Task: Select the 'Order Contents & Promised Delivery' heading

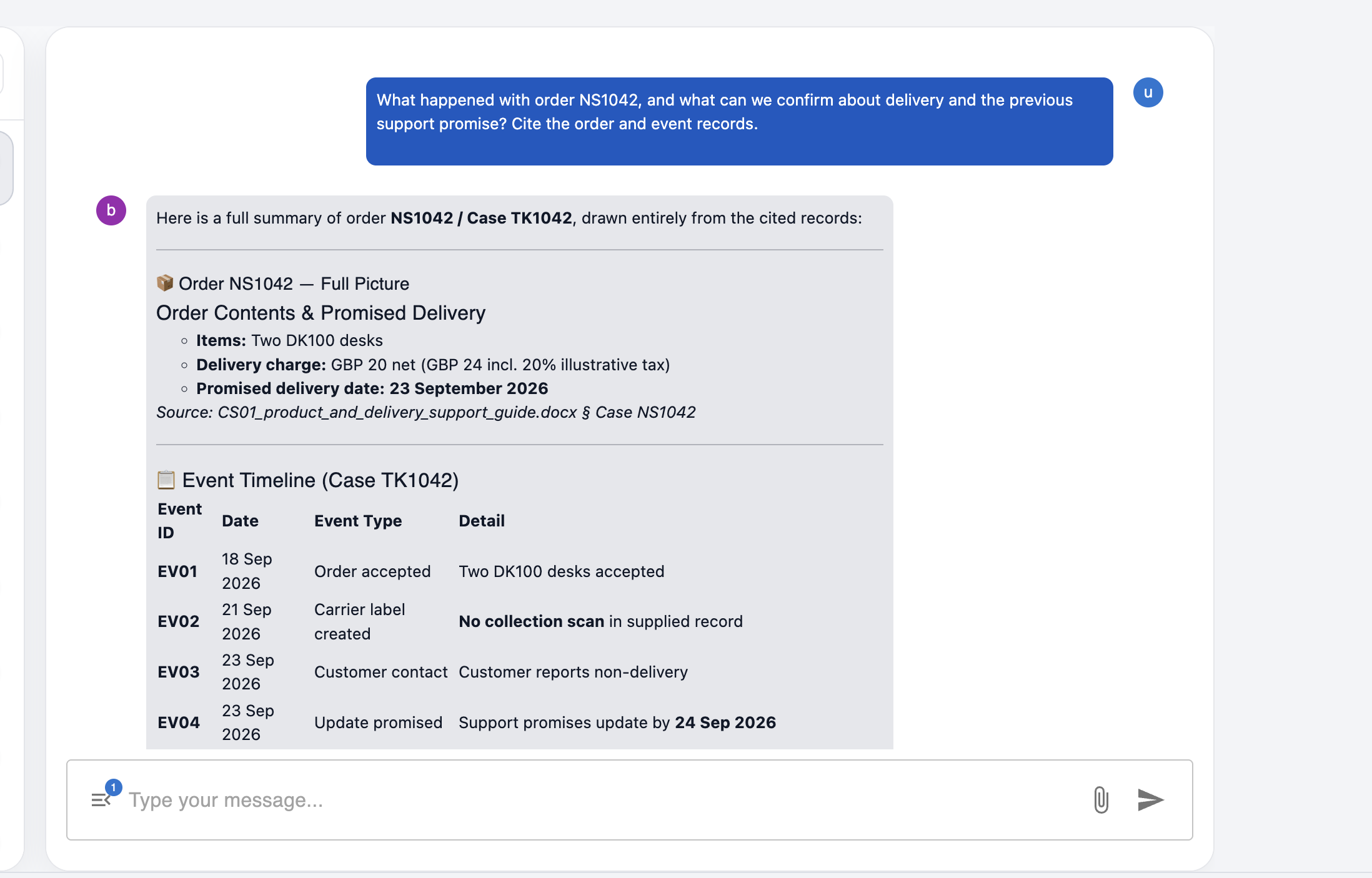Action: [x=321, y=313]
